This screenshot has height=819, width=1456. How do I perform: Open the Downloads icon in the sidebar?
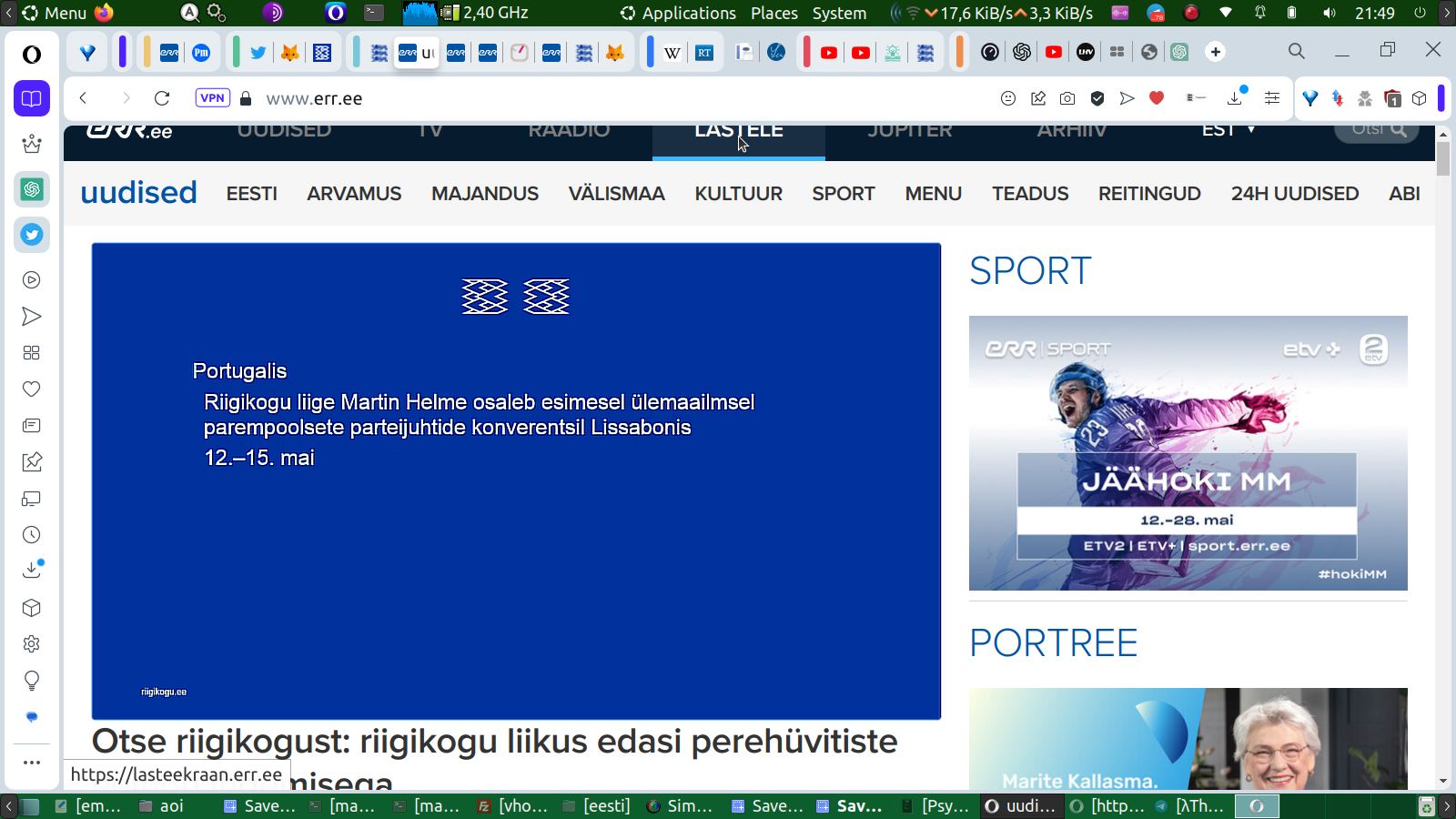coord(32,571)
